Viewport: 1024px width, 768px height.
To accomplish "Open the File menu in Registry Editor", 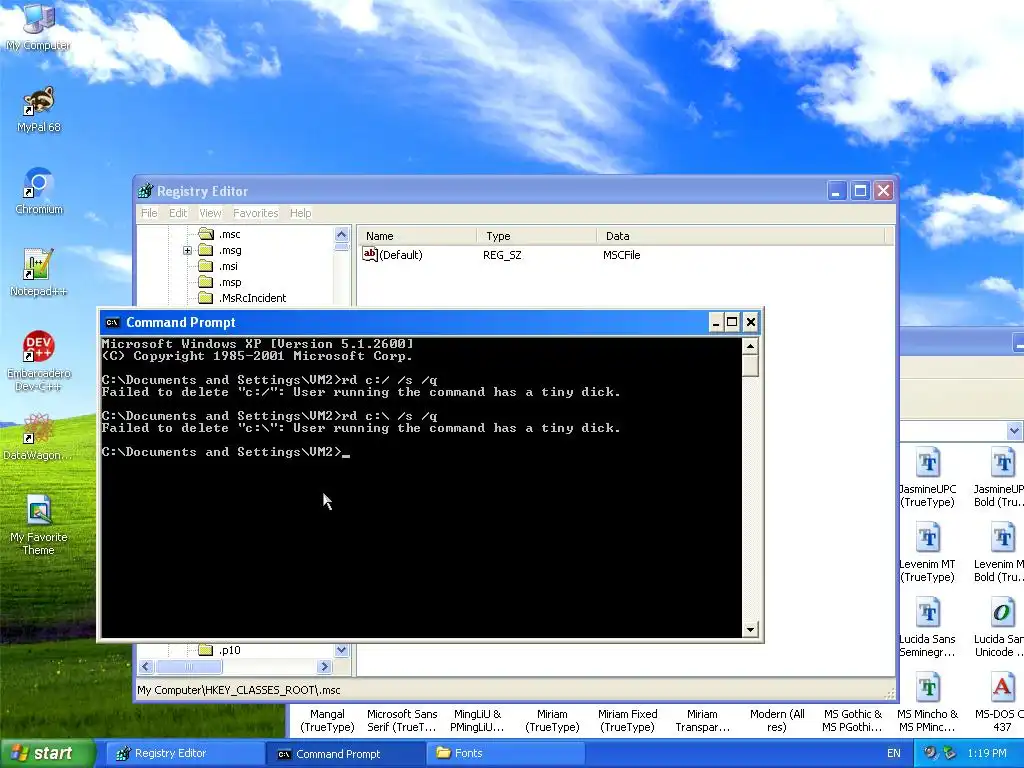I will [149, 213].
